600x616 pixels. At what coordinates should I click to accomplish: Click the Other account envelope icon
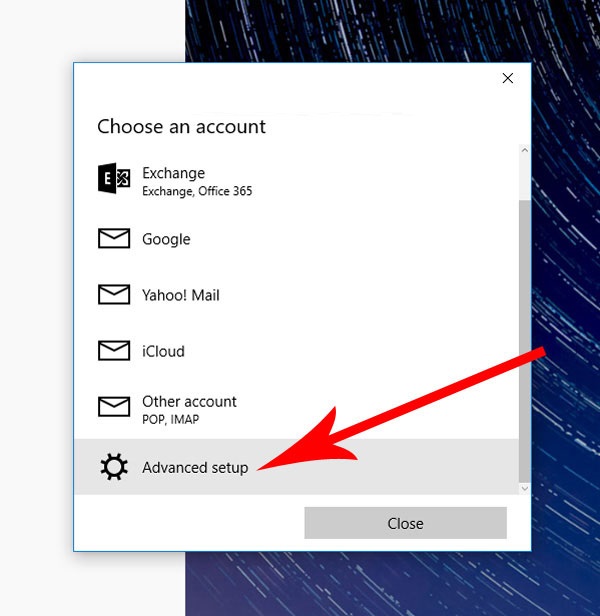[114, 407]
